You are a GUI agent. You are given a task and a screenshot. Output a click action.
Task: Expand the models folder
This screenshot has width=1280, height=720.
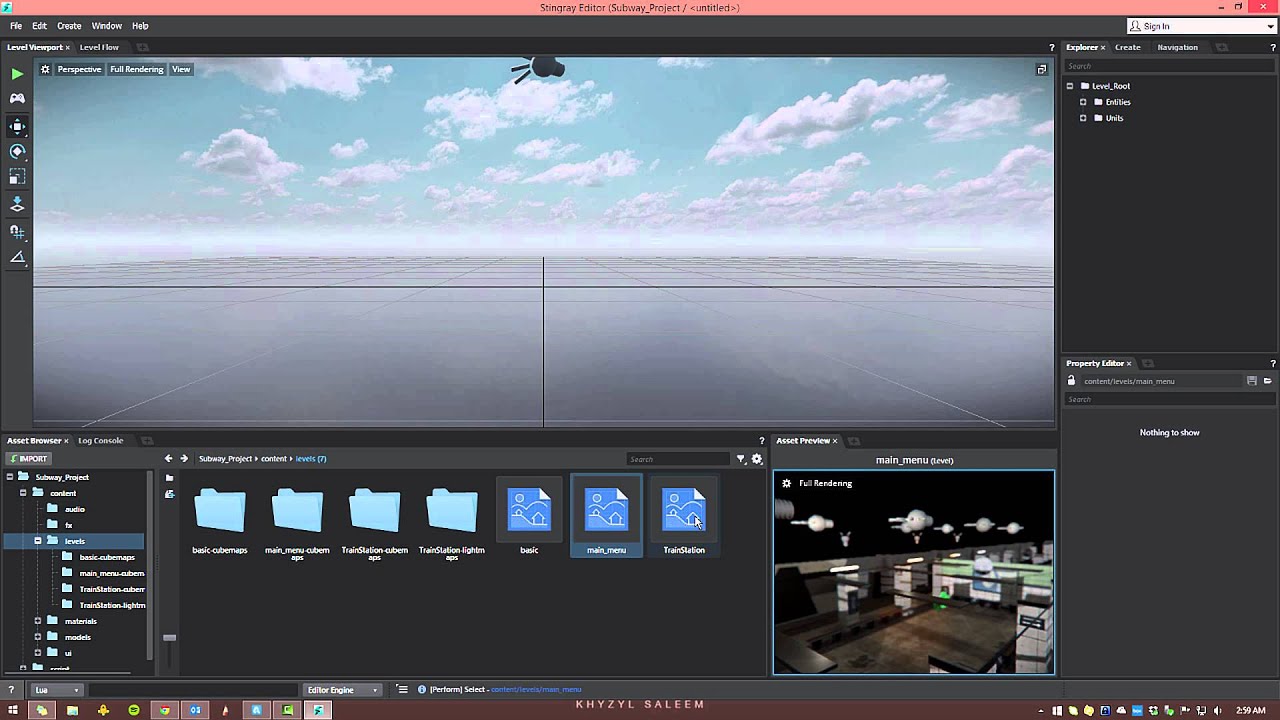click(38, 637)
